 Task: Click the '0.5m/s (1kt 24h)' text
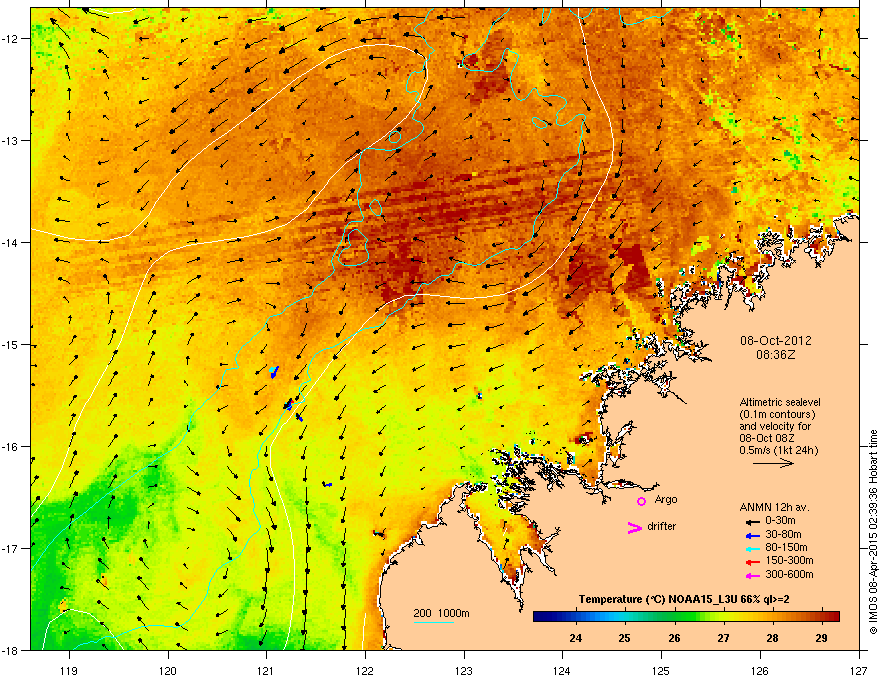pos(778,450)
